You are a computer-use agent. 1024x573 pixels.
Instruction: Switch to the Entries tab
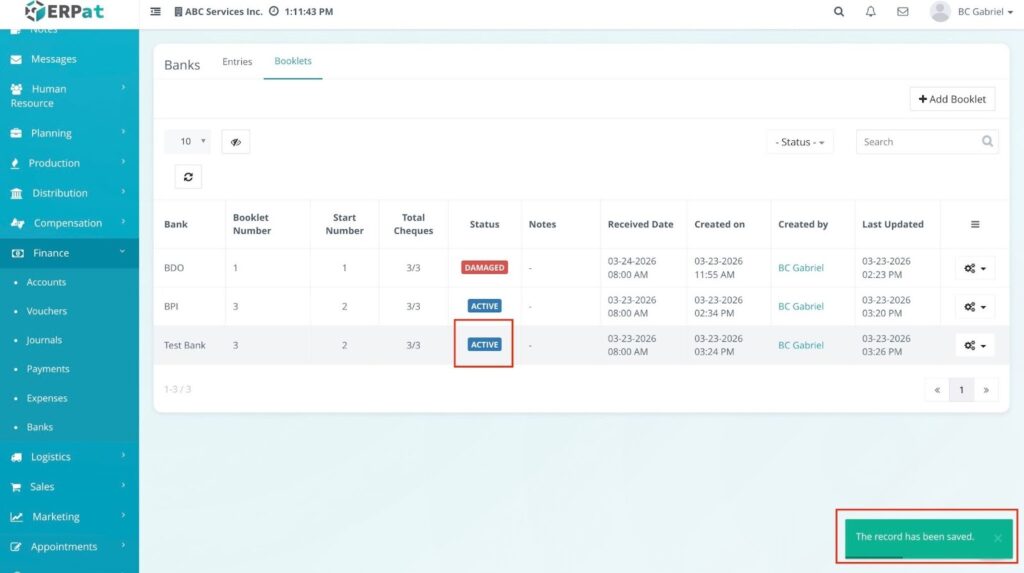(237, 62)
